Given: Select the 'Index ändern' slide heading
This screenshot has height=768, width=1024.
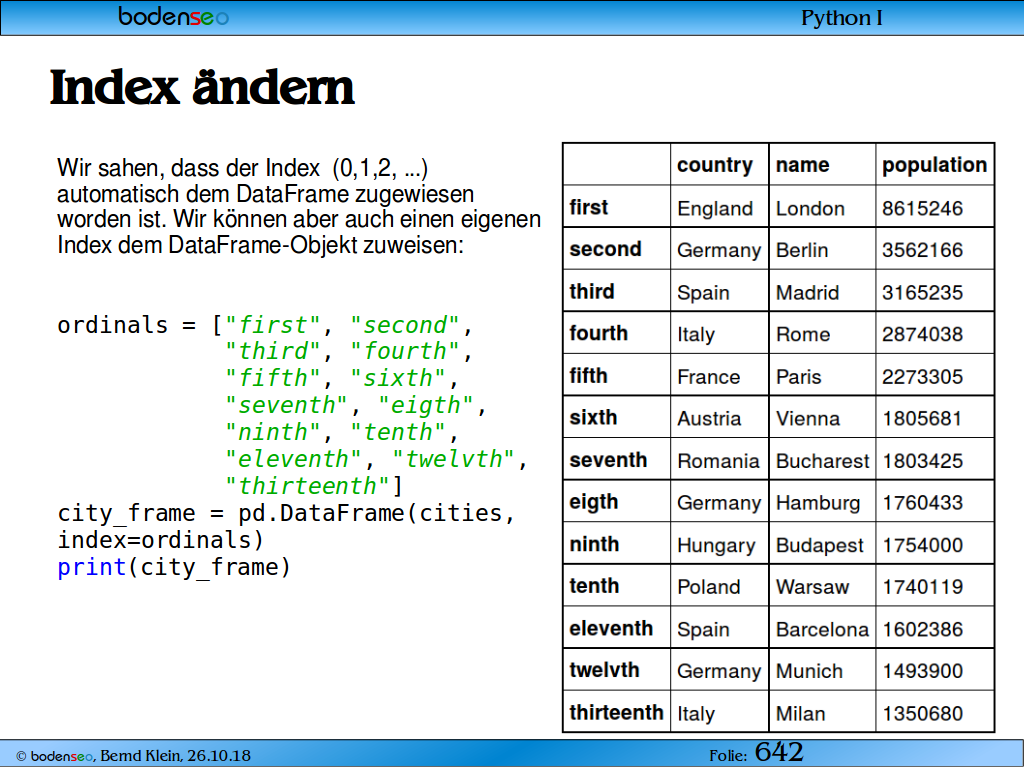Looking at the screenshot, I should click(202, 87).
